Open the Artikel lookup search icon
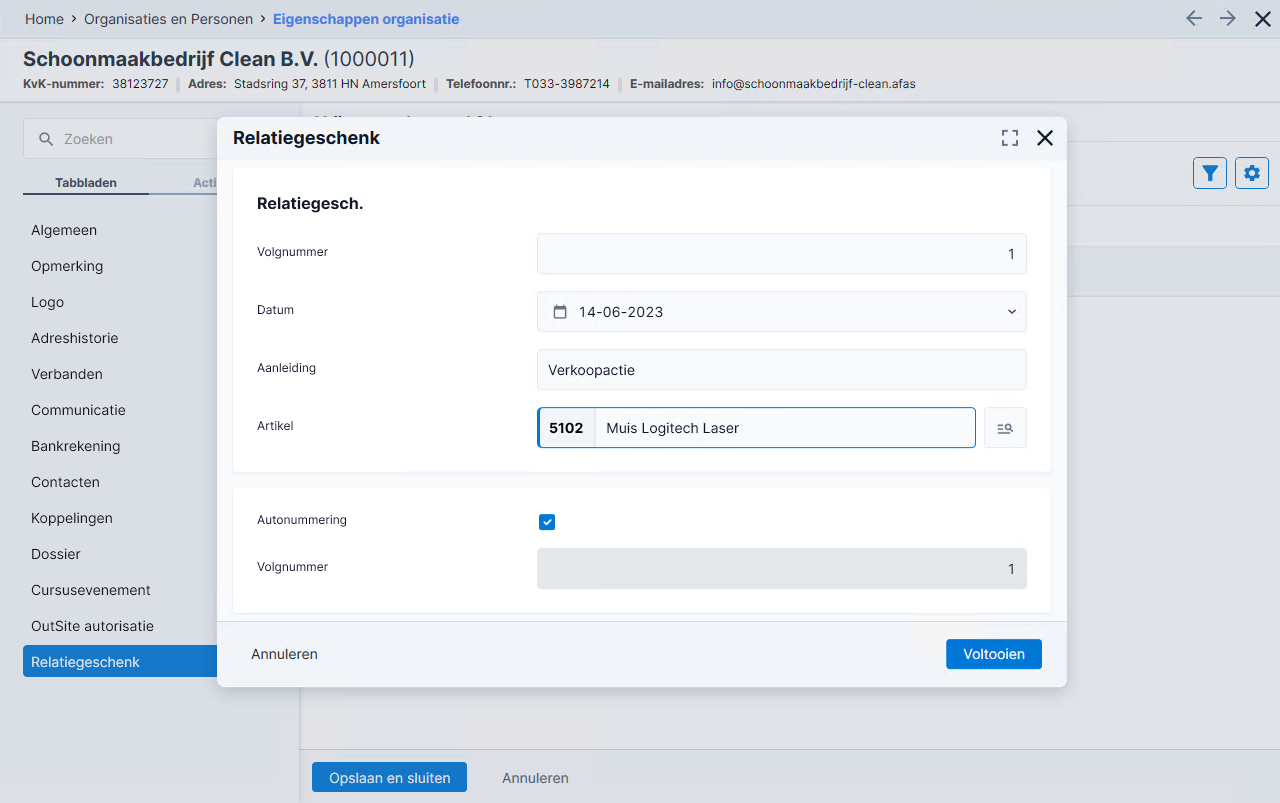 click(x=1005, y=428)
